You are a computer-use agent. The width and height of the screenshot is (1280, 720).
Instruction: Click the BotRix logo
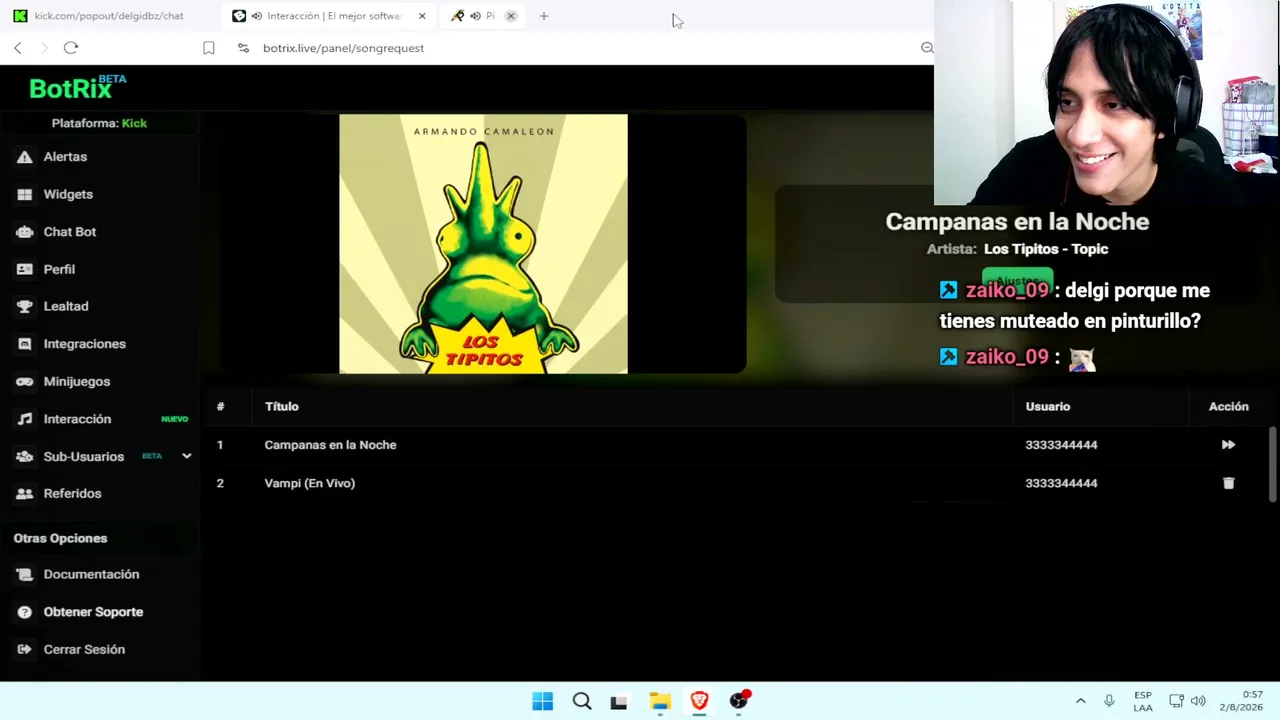(x=77, y=88)
